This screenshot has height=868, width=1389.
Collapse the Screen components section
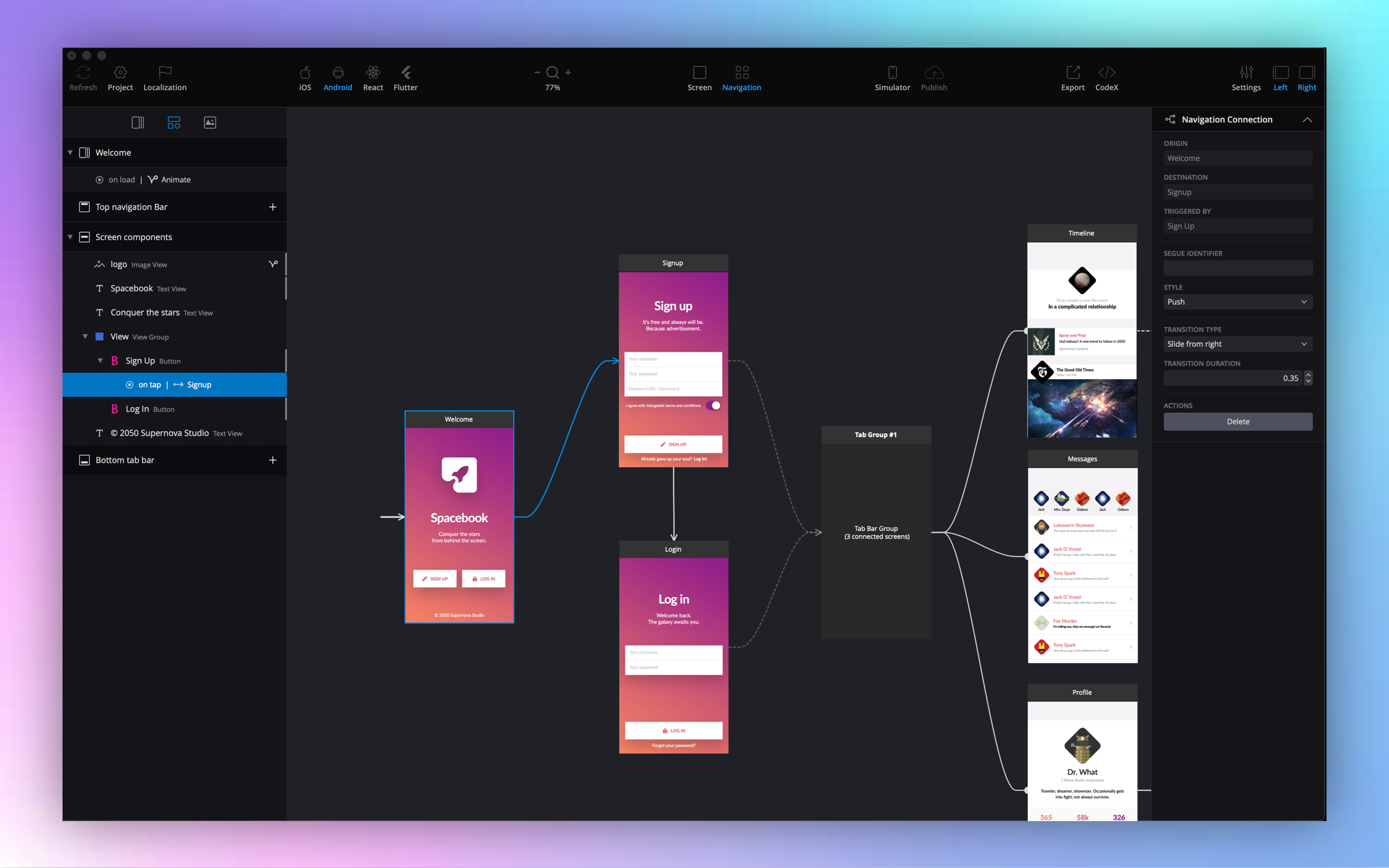(x=71, y=237)
